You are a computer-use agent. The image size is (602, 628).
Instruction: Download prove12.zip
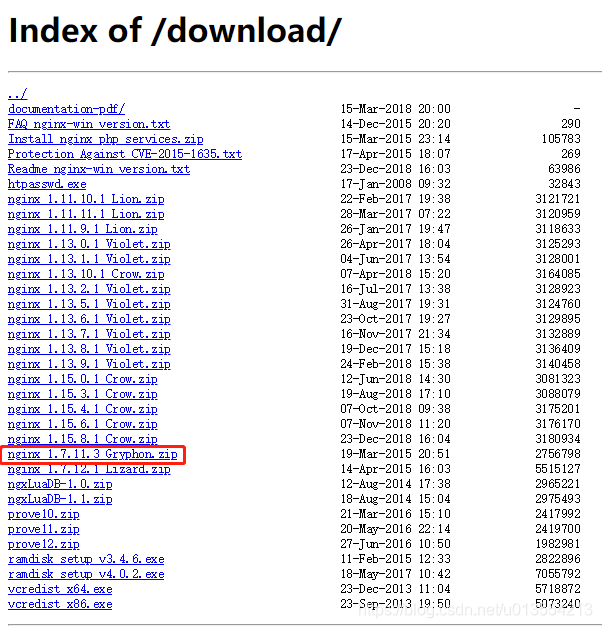[x=44, y=545]
